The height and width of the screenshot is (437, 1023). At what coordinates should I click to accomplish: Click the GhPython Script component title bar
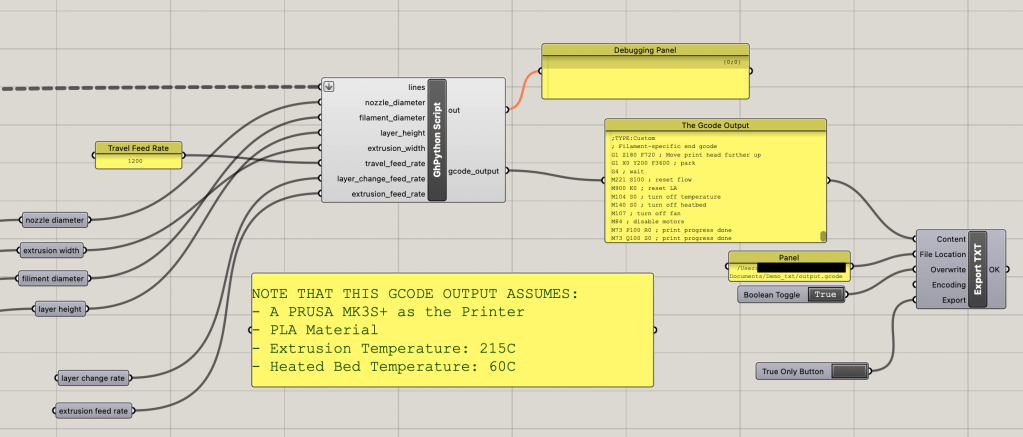point(436,140)
